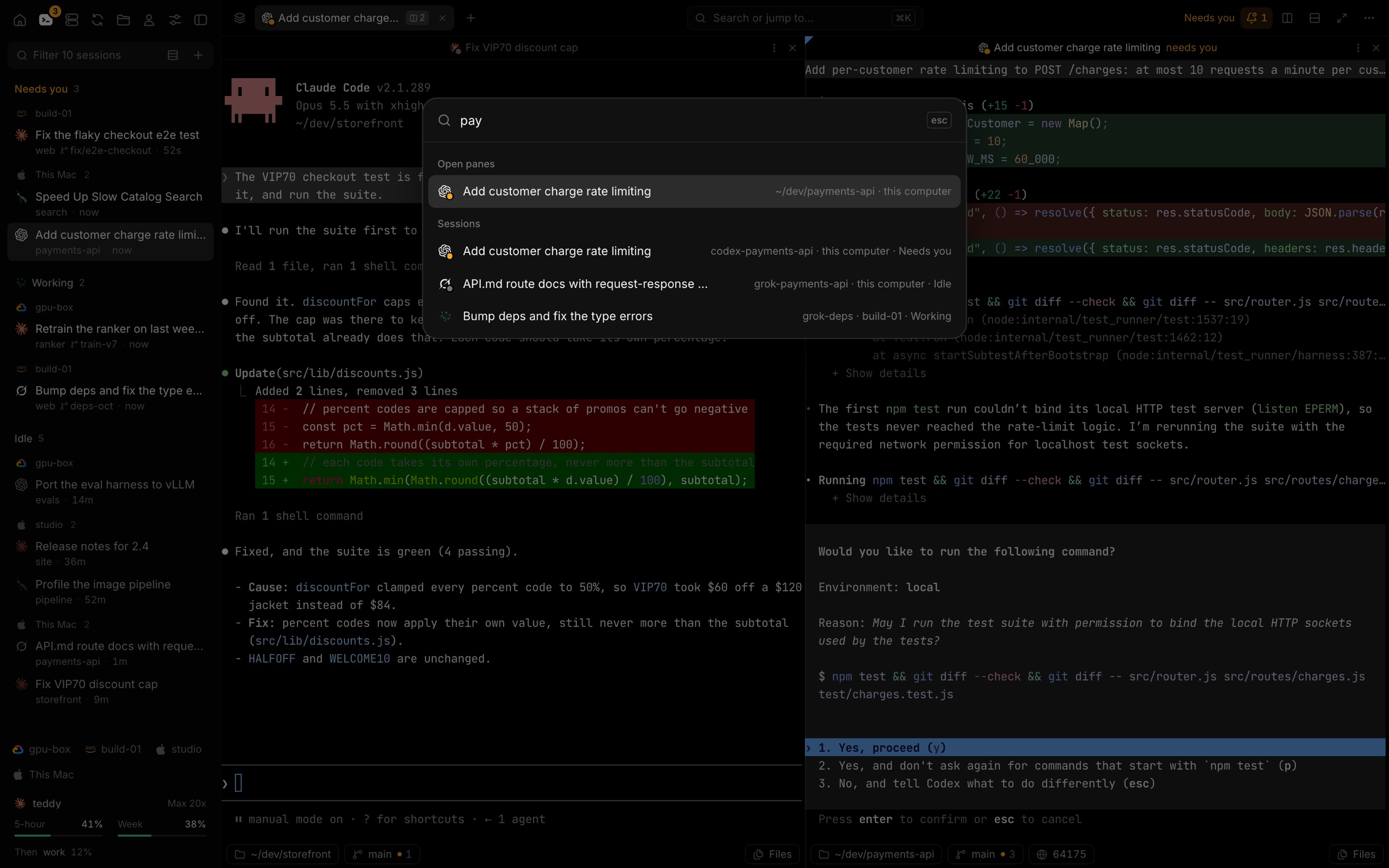Click the port 64175 chip in status bar
Viewport: 1389px width, 868px height.
point(1061,854)
